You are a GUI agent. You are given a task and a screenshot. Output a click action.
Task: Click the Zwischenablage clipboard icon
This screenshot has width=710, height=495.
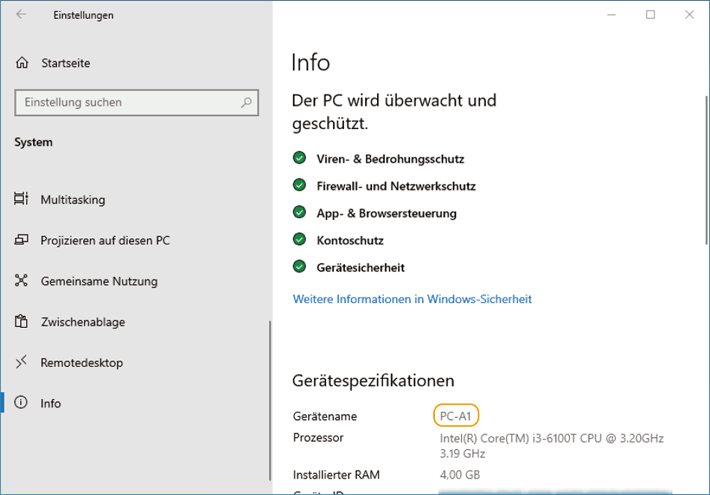pyautogui.click(x=21, y=322)
